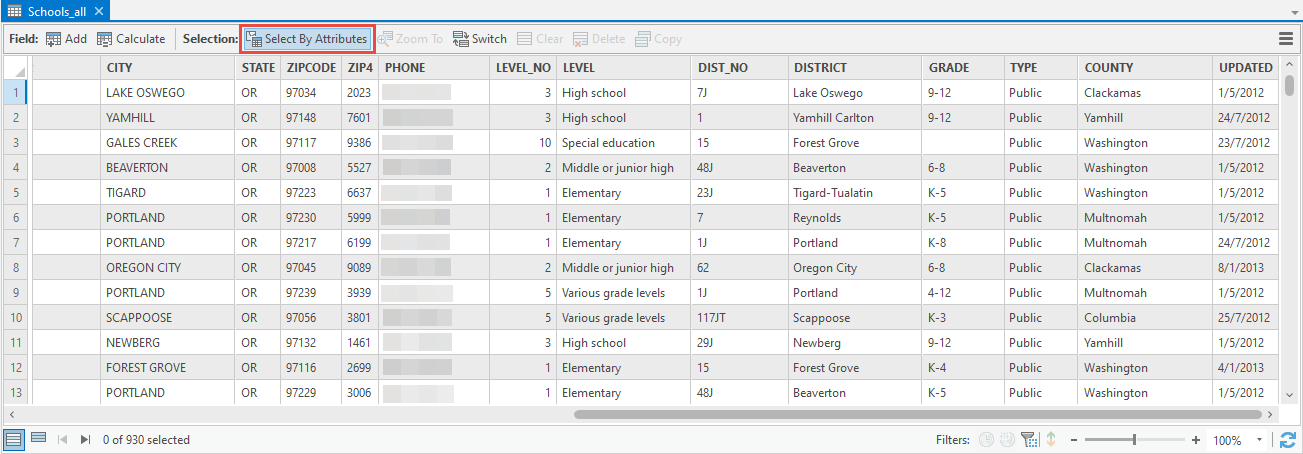Click the Copy selection button
Viewport: 1303px width, 454px height.
(659, 39)
